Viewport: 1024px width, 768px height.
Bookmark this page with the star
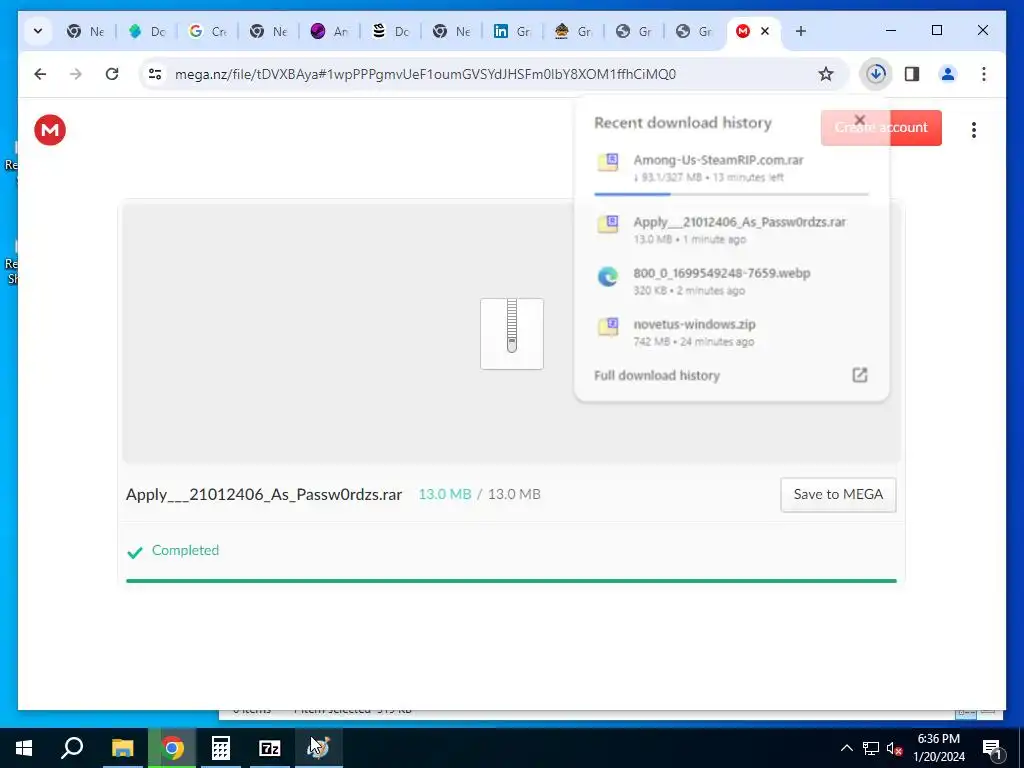pyautogui.click(x=825, y=74)
